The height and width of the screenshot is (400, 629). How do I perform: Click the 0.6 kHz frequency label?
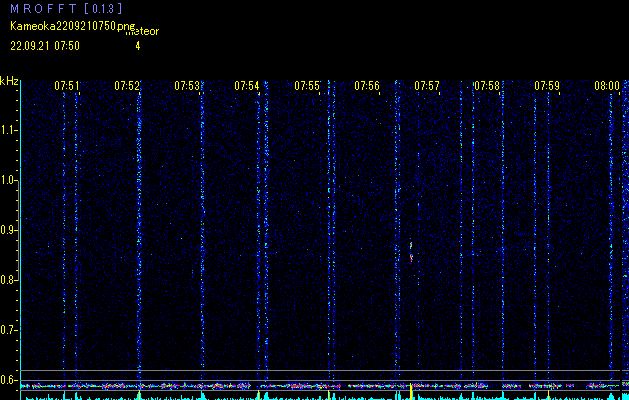pyautogui.click(x=8, y=380)
